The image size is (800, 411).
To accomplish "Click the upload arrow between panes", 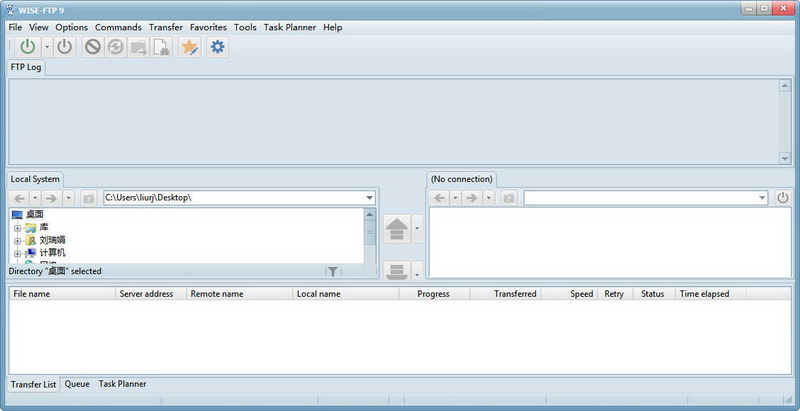I will click(397, 229).
